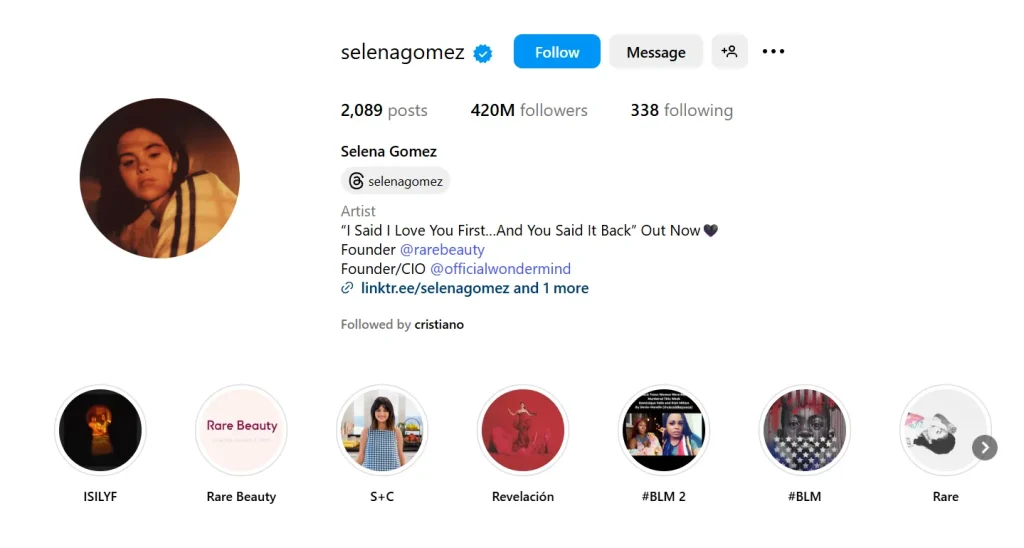Viewport: 1024px width, 548px height.
Task: Open the circular profile picture
Action: pos(159,178)
